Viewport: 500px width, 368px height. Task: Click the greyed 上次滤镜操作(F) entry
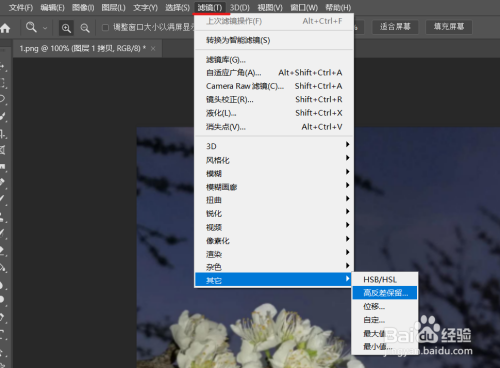pyautogui.click(x=274, y=21)
